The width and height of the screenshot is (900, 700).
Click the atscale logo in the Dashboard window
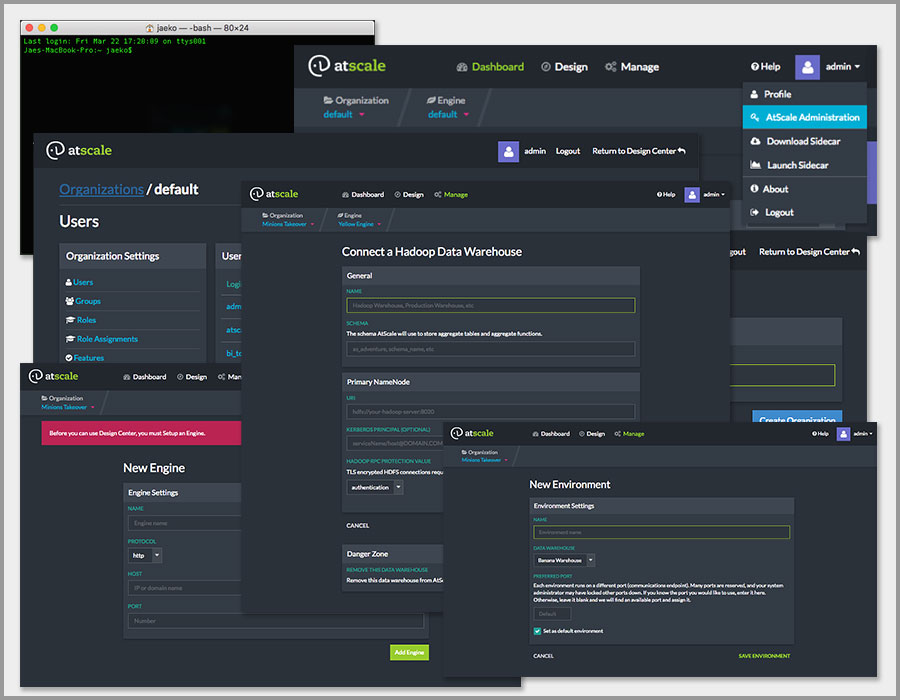[x=347, y=66]
